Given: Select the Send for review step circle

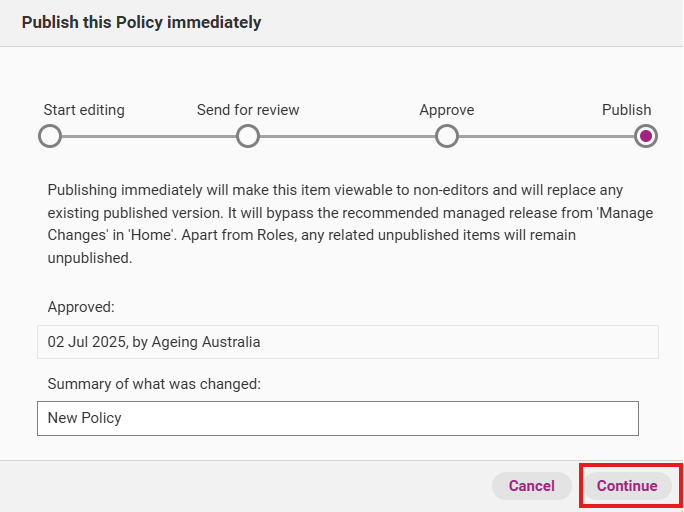Looking at the screenshot, I should [x=248, y=136].
